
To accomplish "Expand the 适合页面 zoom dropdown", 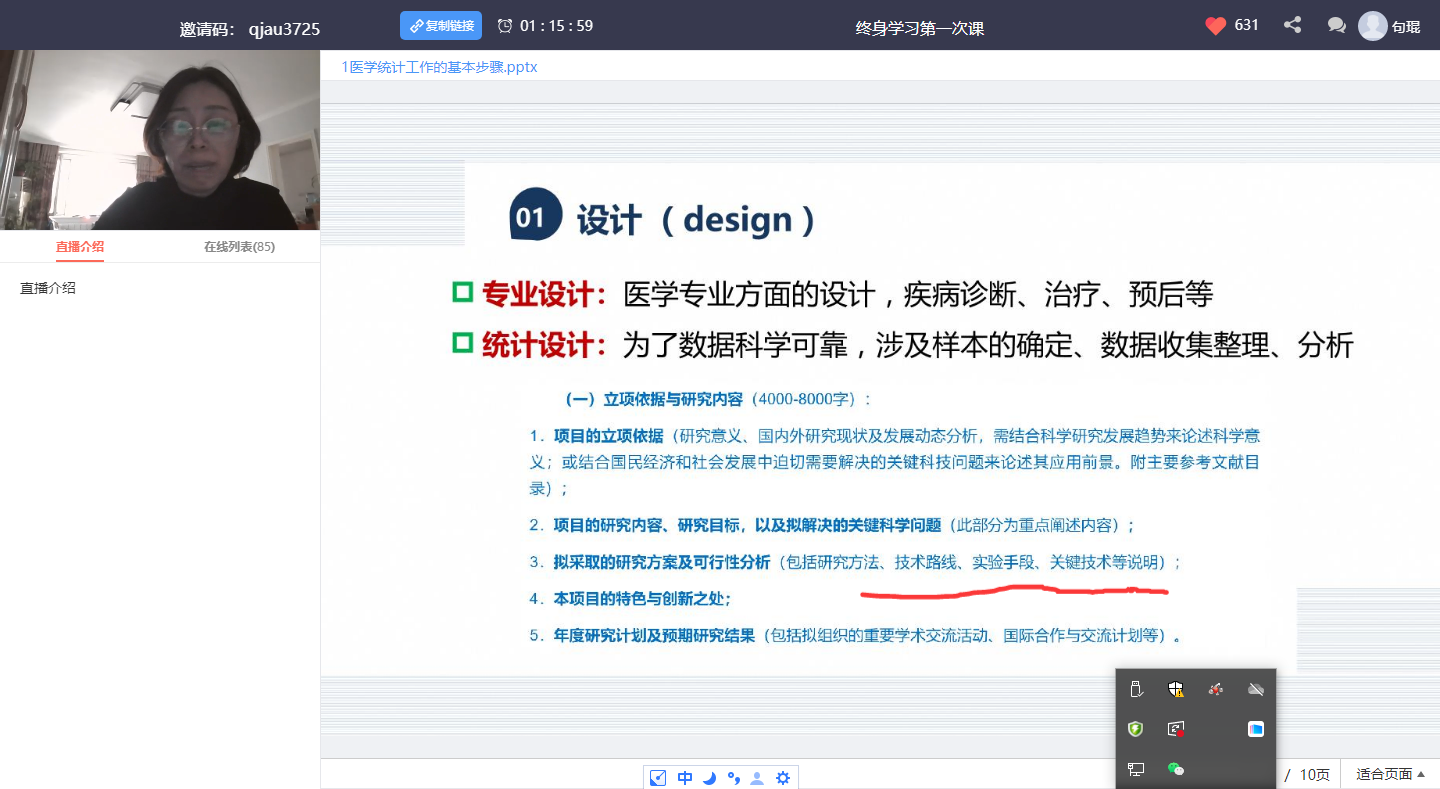I will (x=1390, y=774).
